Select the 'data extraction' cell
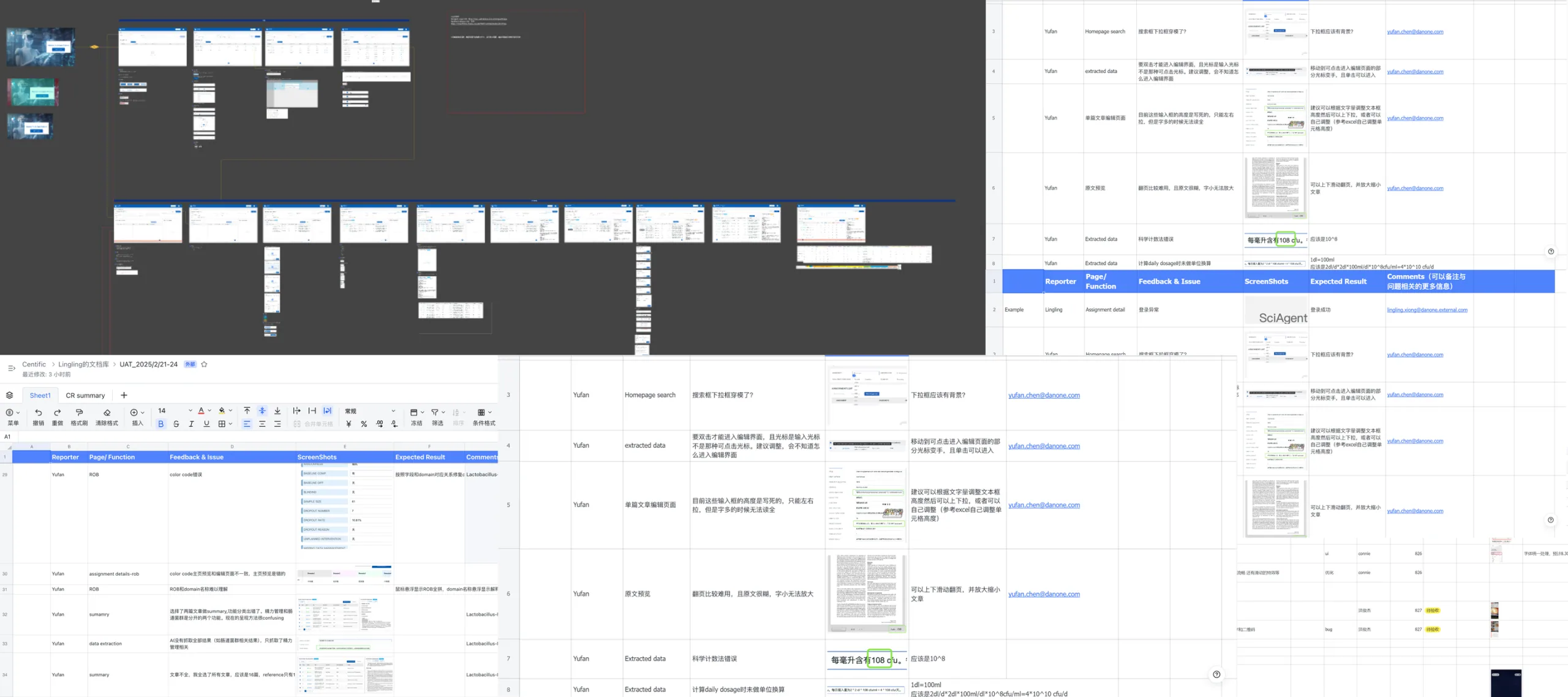 point(127,644)
